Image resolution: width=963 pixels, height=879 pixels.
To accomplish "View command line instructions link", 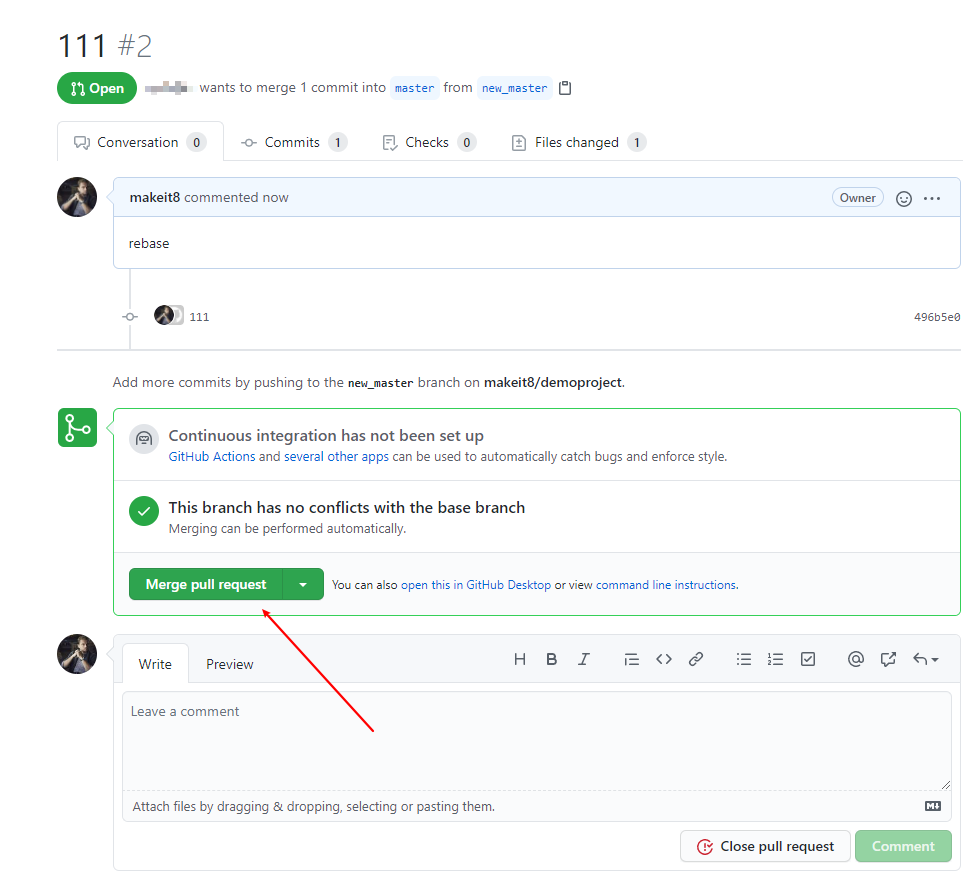I will [667, 585].
